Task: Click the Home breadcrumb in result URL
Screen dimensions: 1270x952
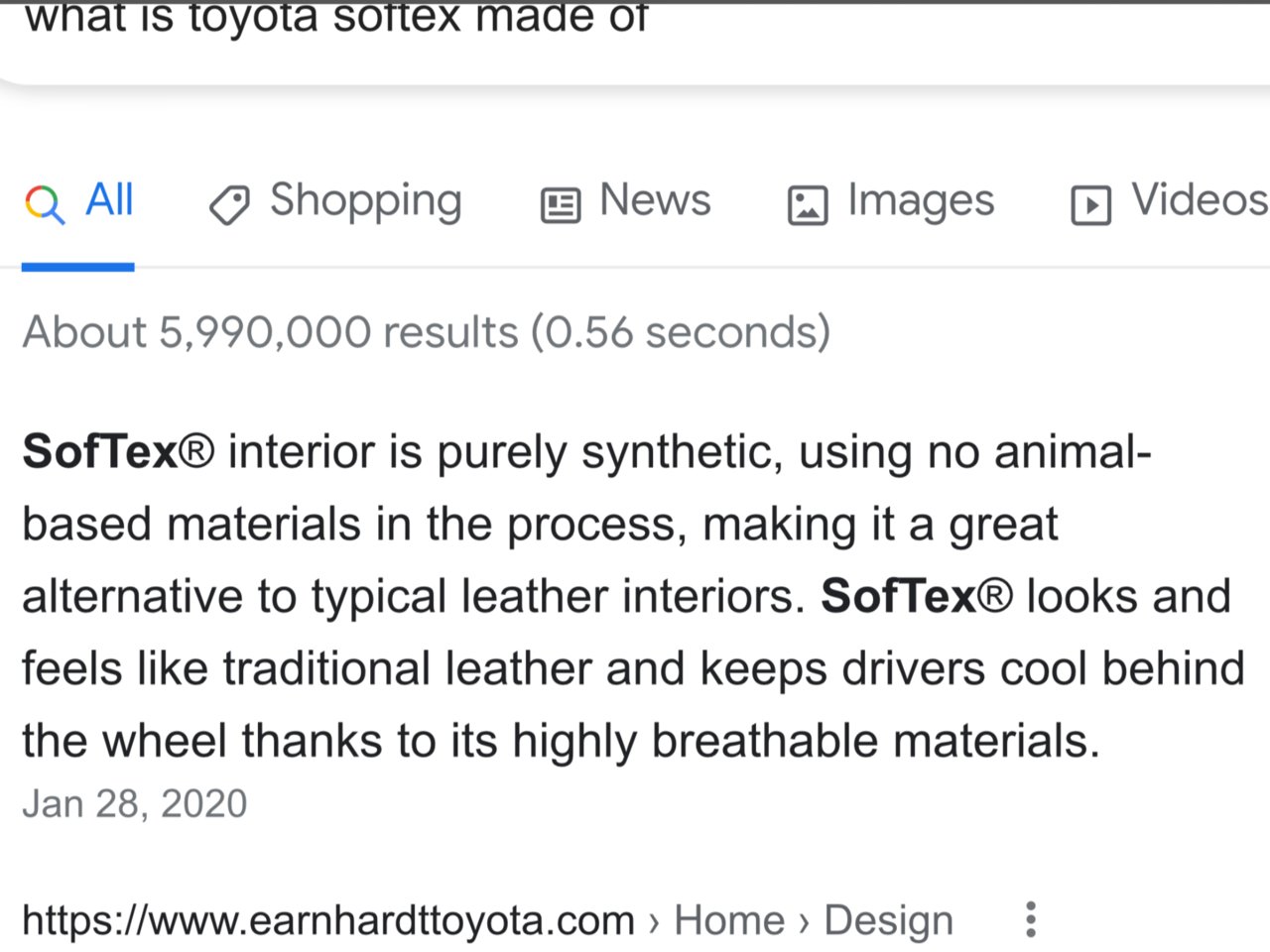Action: [x=729, y=920]
